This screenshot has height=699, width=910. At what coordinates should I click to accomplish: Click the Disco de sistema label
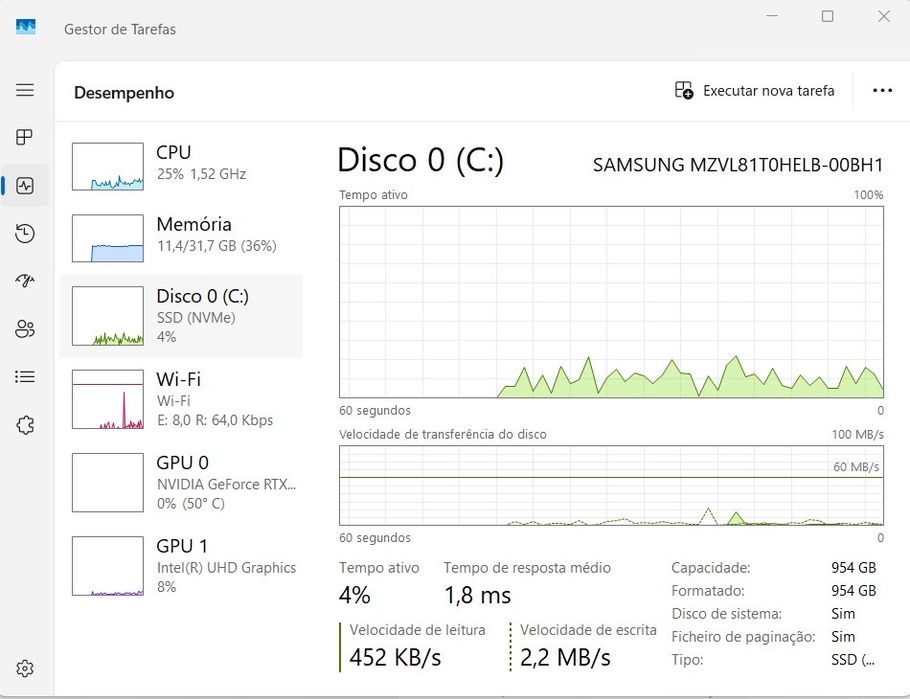coord(727,614)
